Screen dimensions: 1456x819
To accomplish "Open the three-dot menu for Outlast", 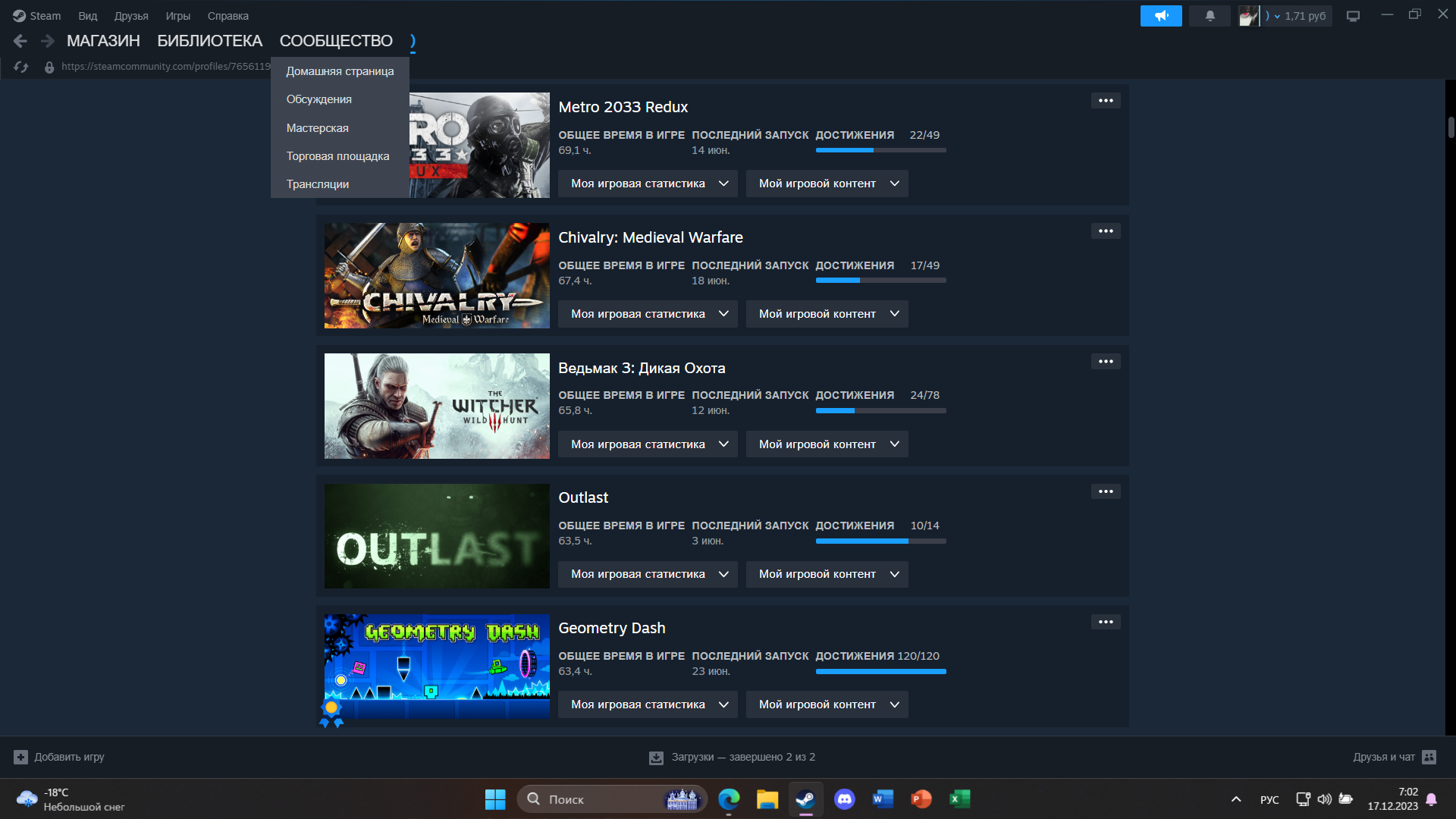I will point(1106,491).
